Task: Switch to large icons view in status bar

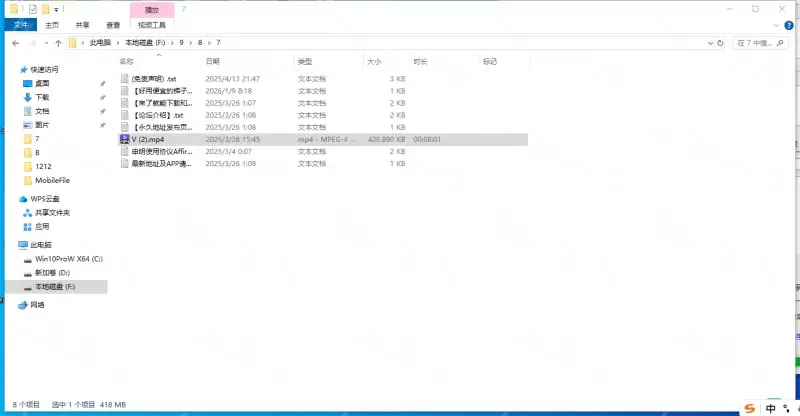Action: click(x=790, y=404)
